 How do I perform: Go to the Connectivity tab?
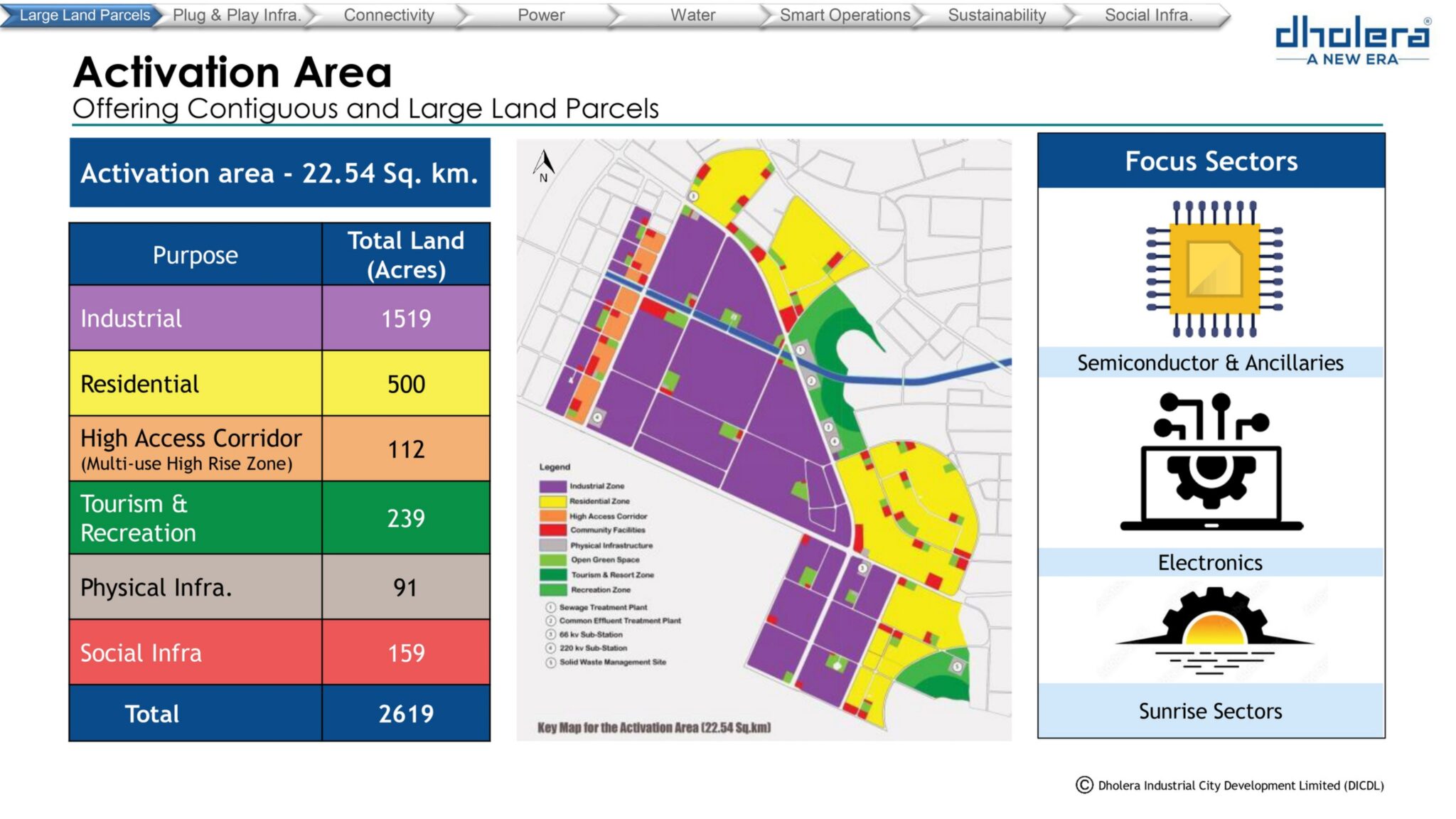click(x=389, y=15)
